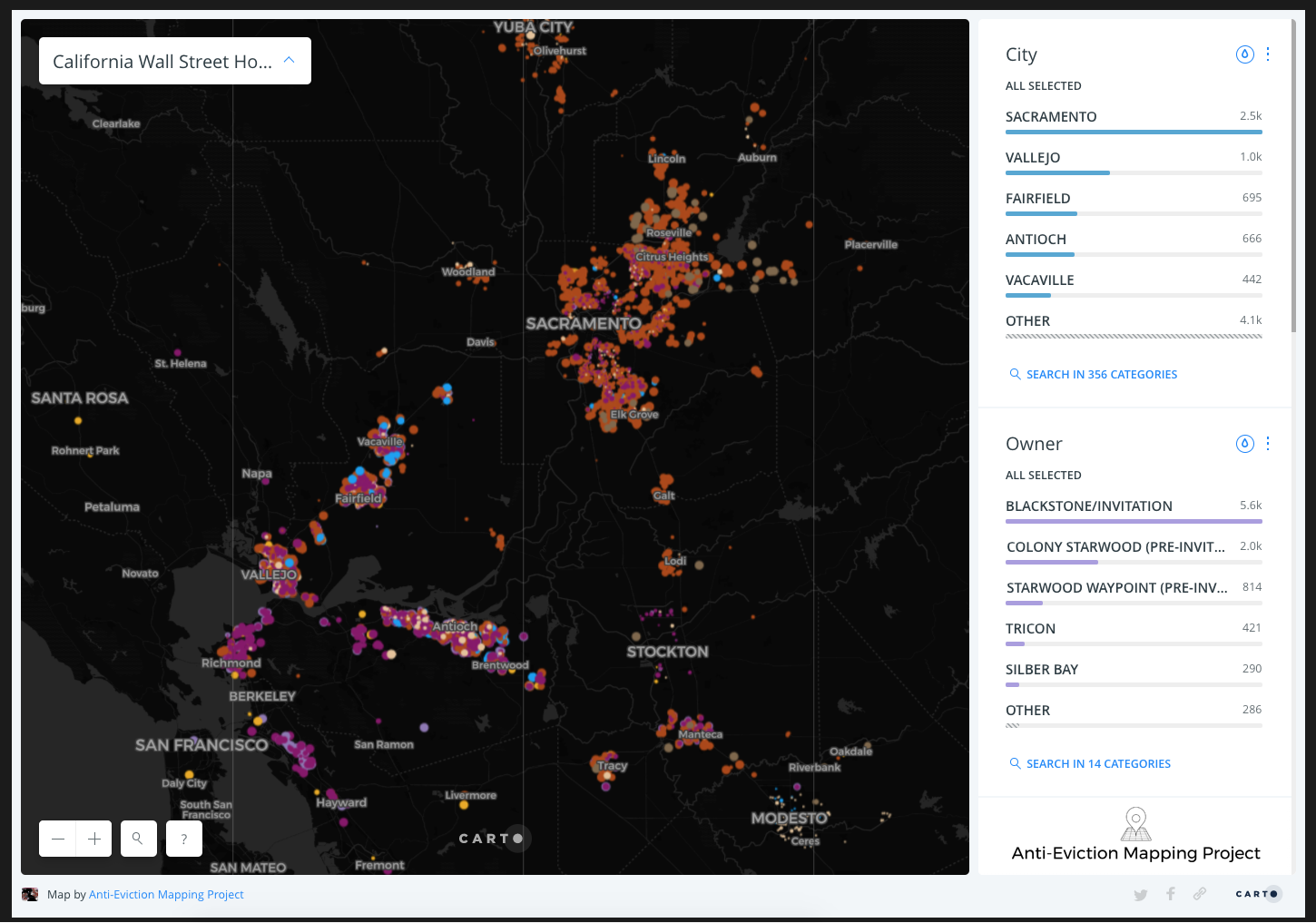Select STARWOOD WAYPOINT owner category
Image resolution: width=1316 pixels, height=923 pixels.
1134,593
